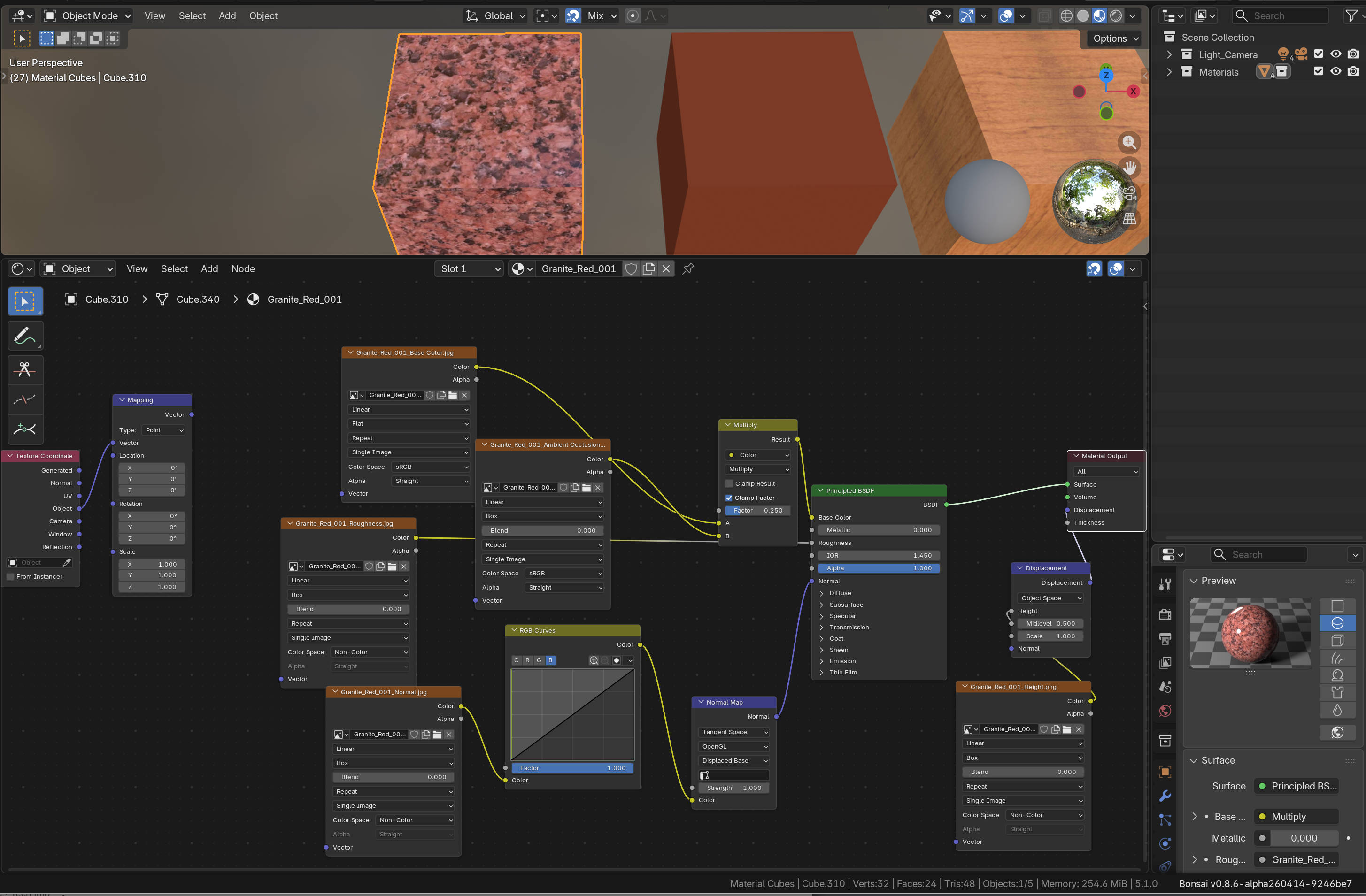Hide the Light_Camera collection in viewport
Viewport: 1366px width, 896px height.
1335,54
